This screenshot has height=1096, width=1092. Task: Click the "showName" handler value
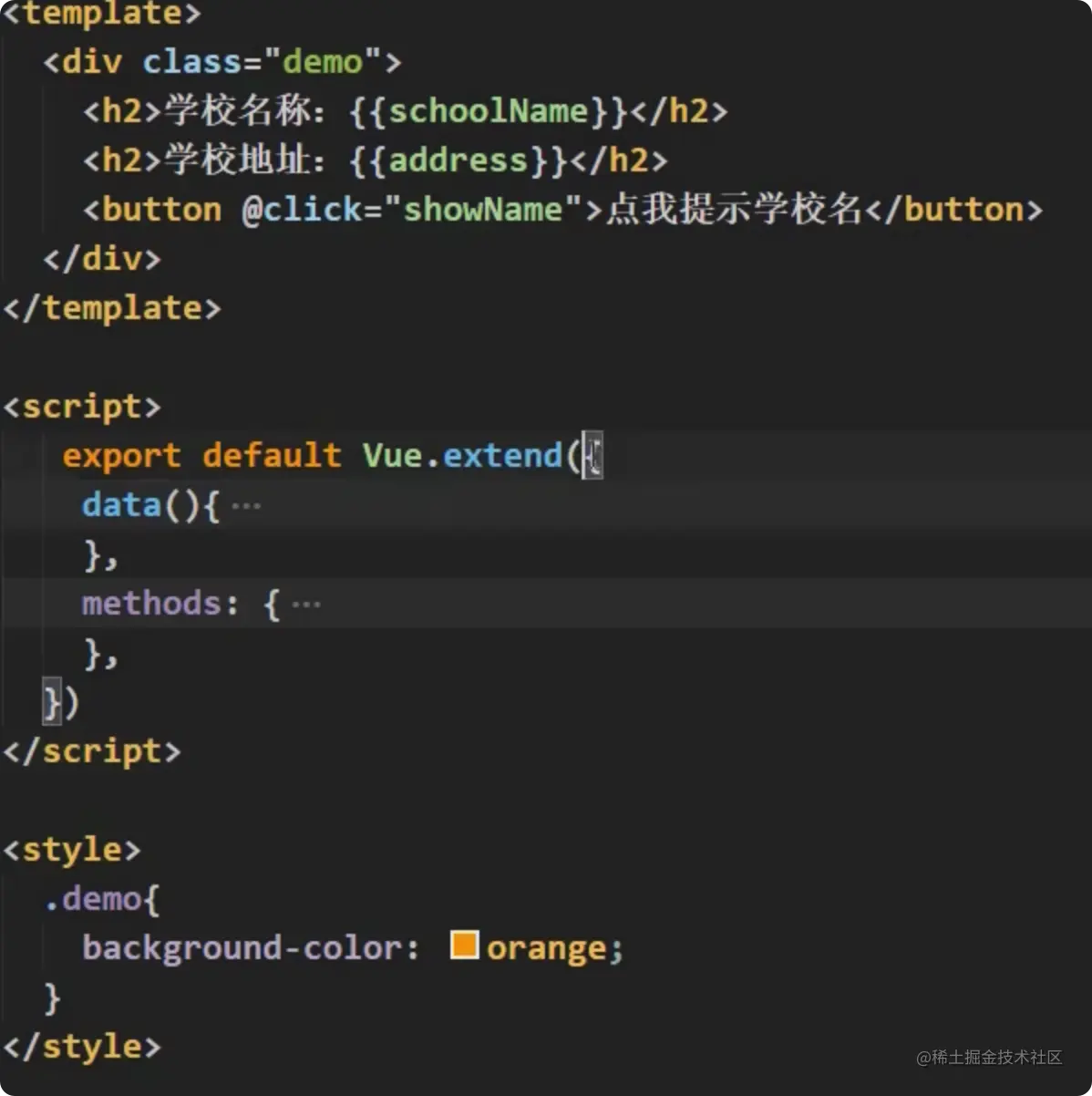click(x=483, y=210)
